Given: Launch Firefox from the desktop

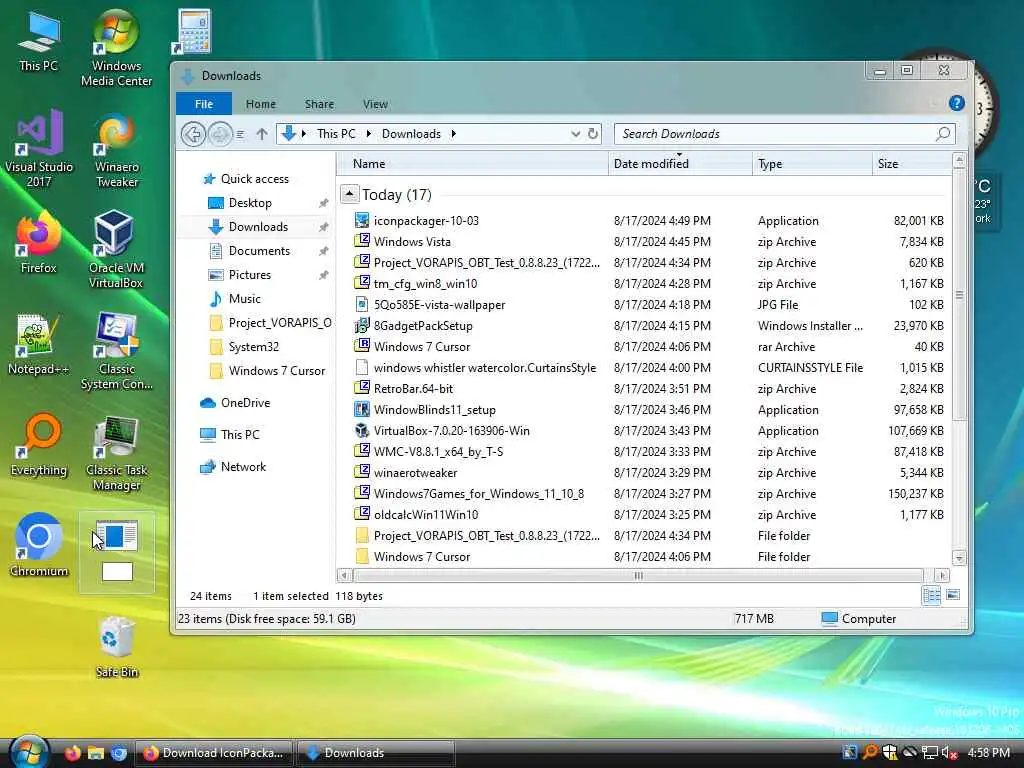Looking at the screenshot, I should click(x=38, y=242).
